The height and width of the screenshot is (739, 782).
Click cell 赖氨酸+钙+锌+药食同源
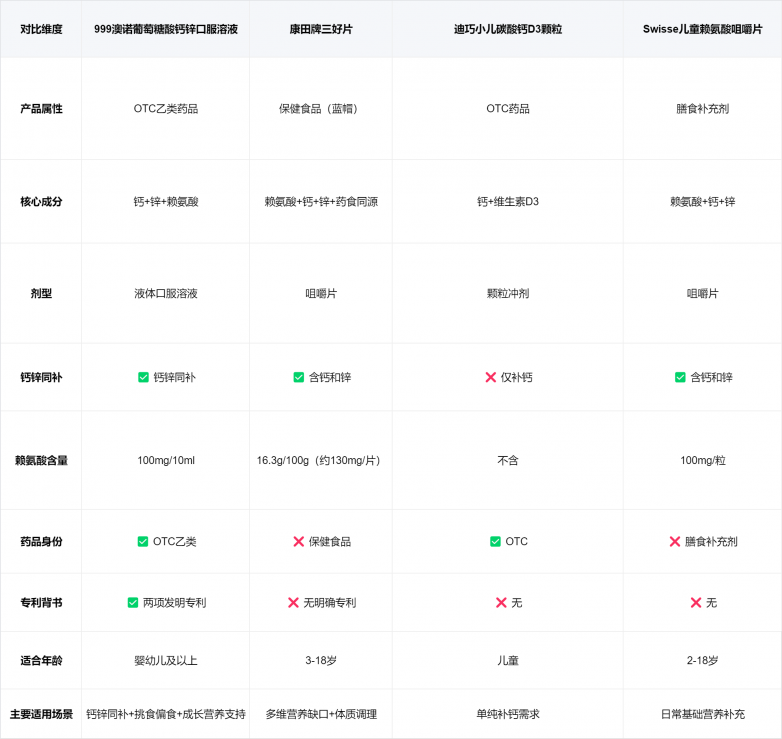(x=321, y=201)
